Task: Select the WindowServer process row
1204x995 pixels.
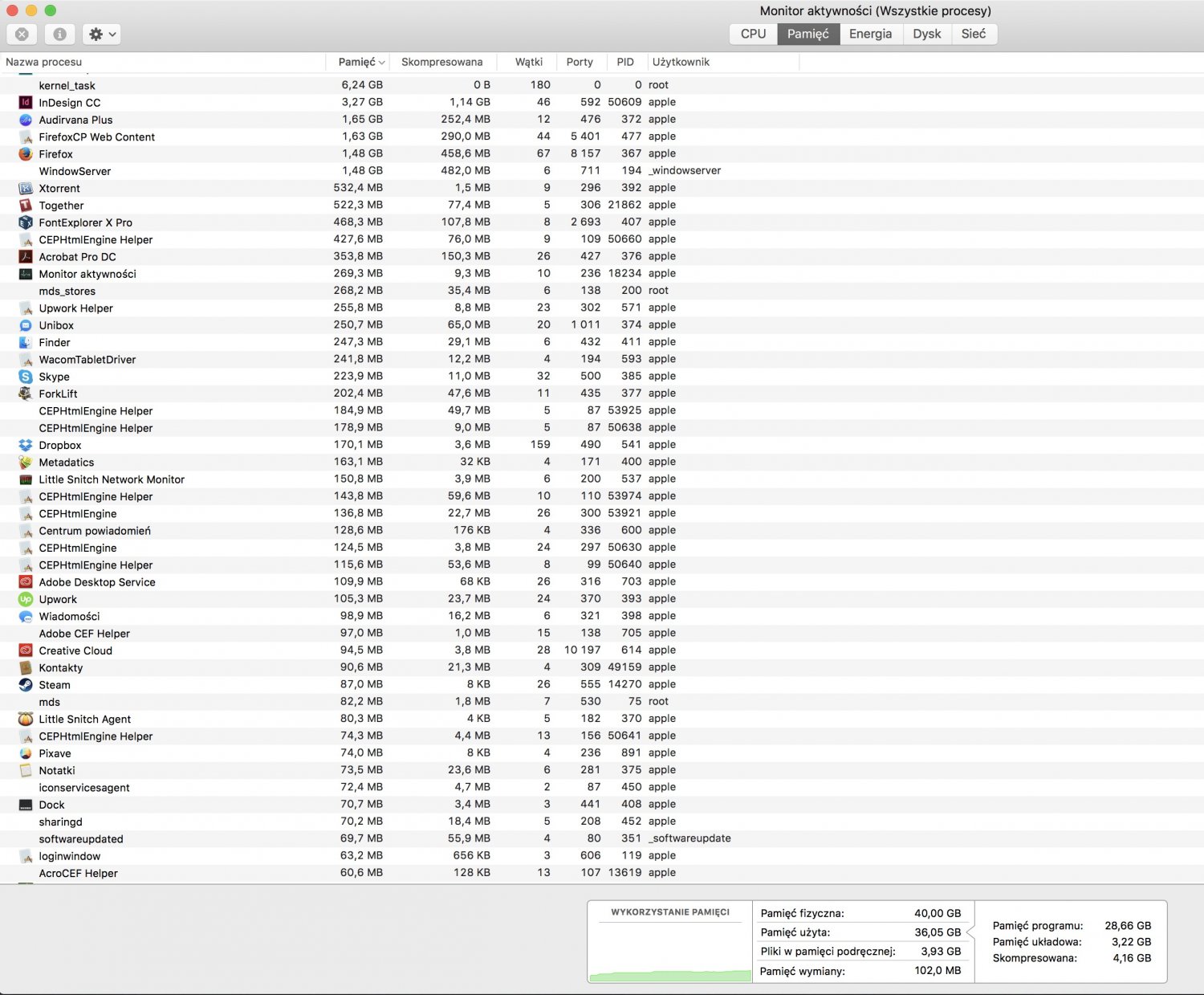Action: [x=602, y=171]
